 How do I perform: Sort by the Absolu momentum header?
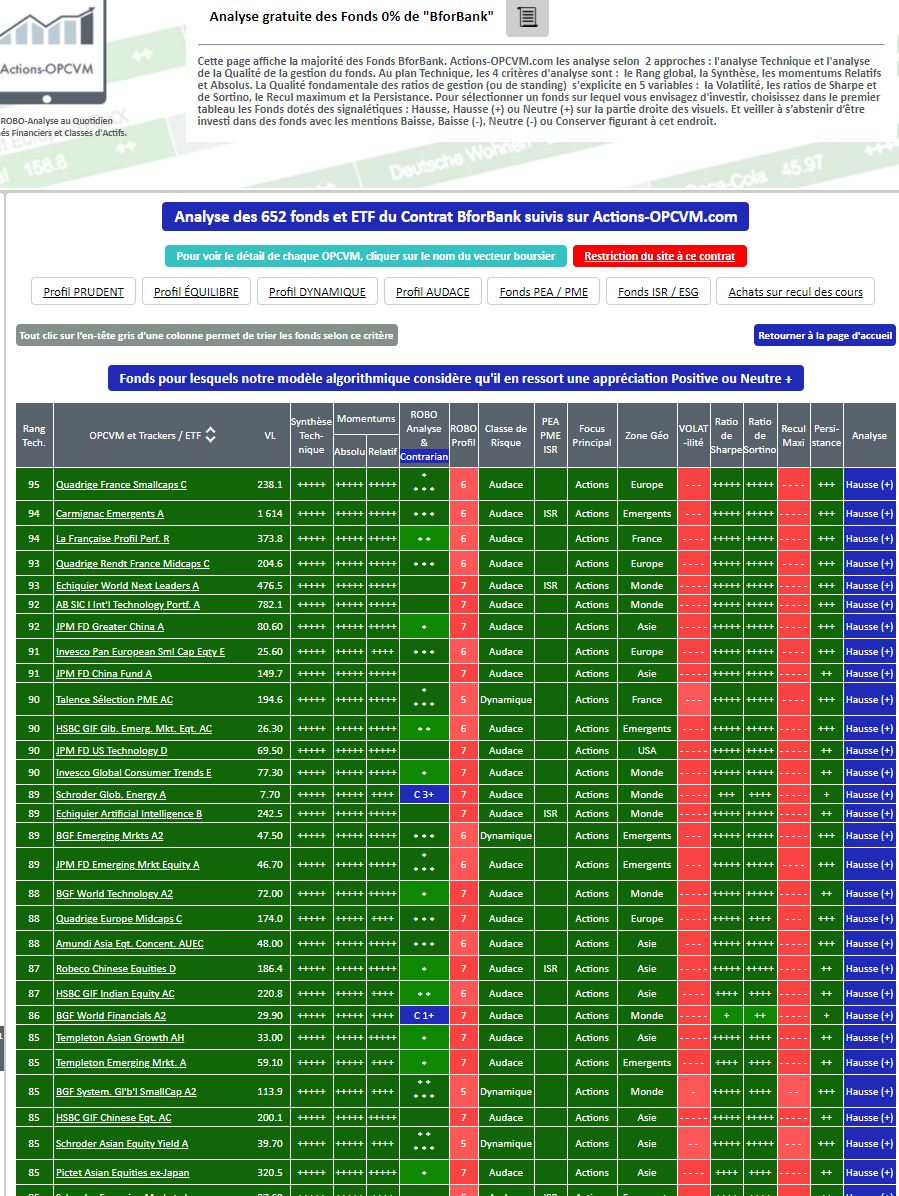[x=349, y=452]
